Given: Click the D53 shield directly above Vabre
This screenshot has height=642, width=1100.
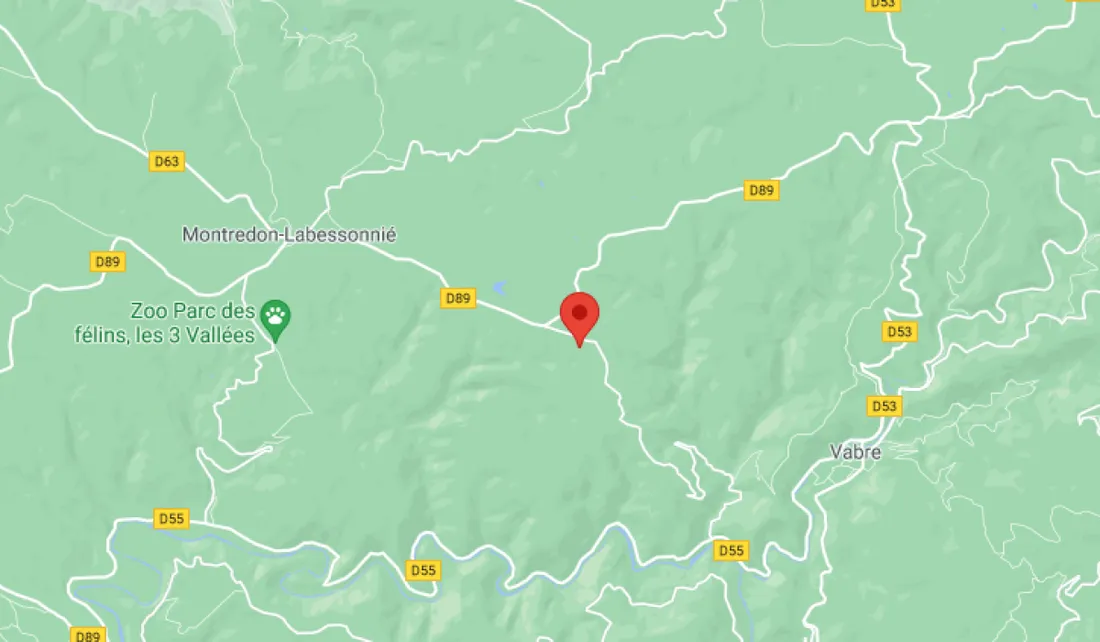Looking at the screenshot, I should point(884,406).
